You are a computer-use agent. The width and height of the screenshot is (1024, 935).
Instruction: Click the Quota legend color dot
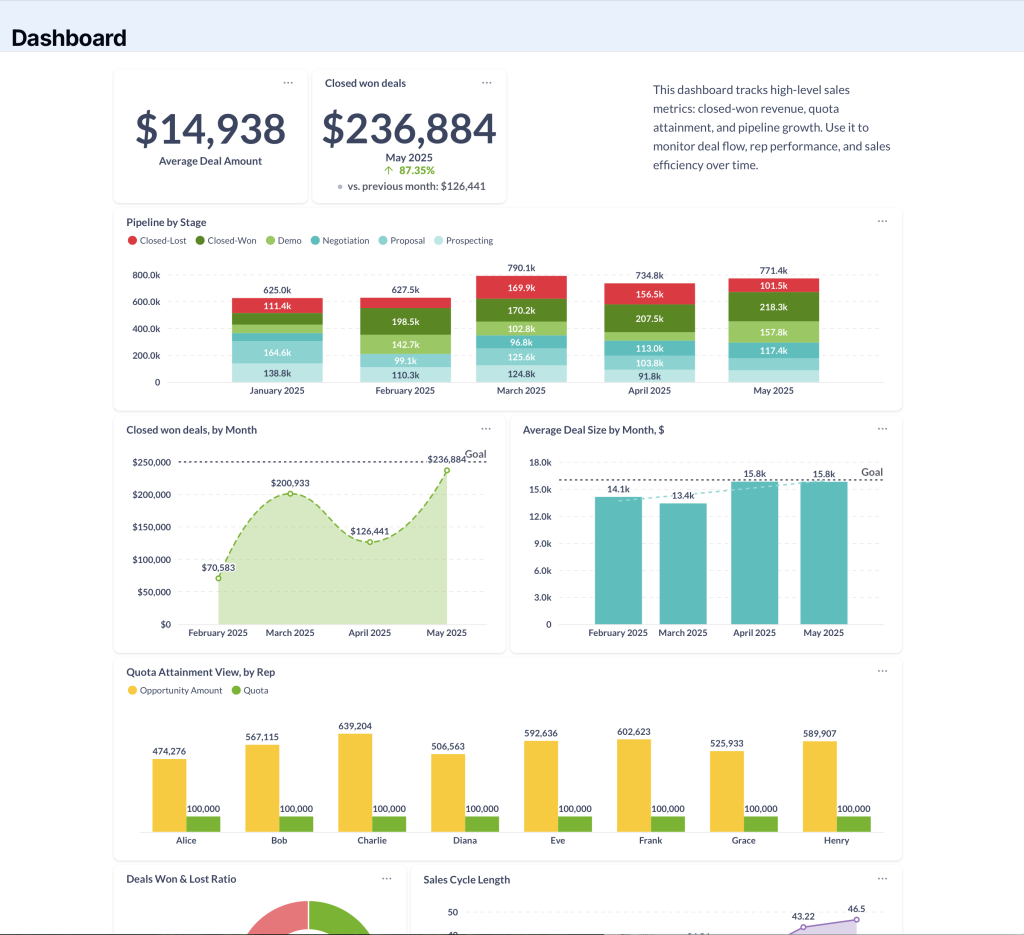pos(236,691)
